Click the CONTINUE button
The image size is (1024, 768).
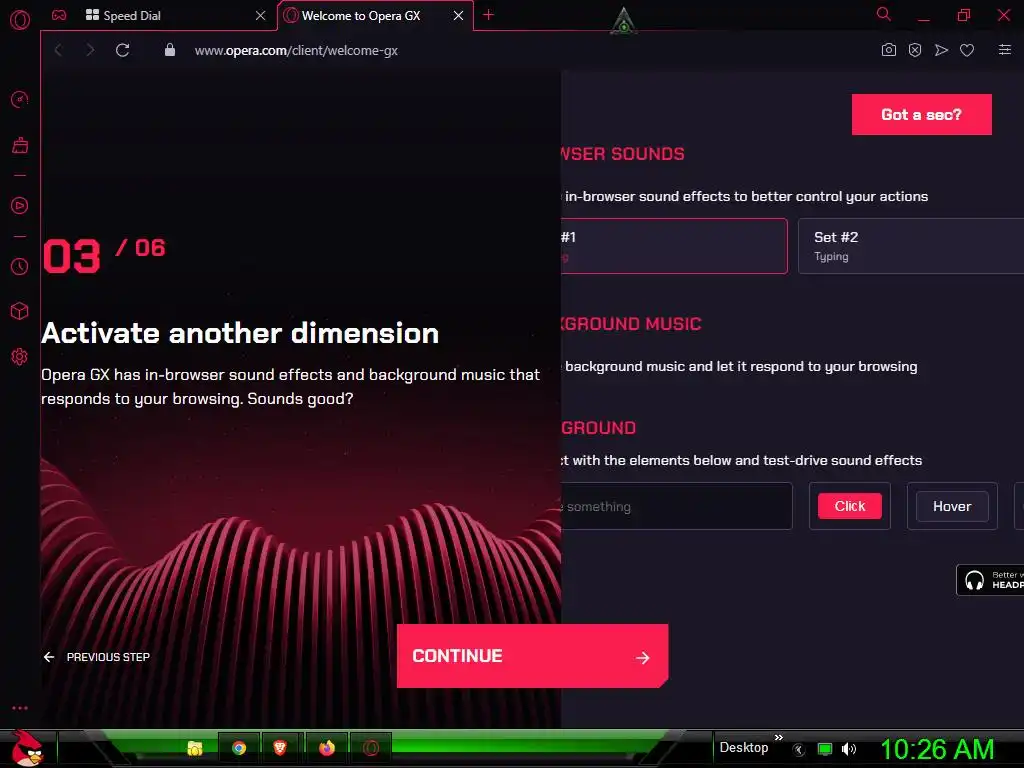pos(532,656)
